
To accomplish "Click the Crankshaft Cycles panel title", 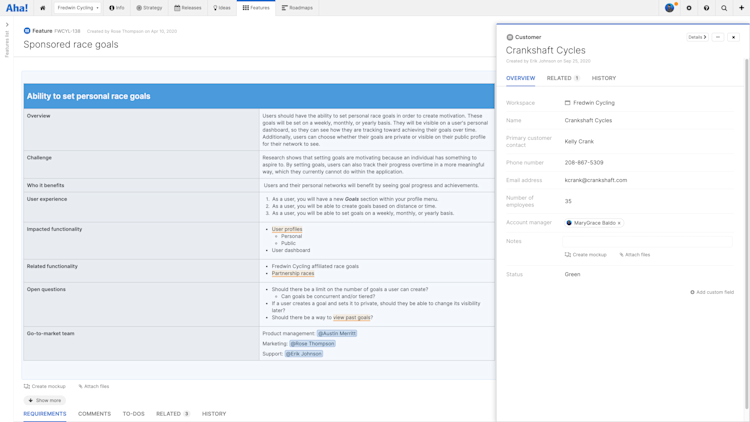I will 545,50.
